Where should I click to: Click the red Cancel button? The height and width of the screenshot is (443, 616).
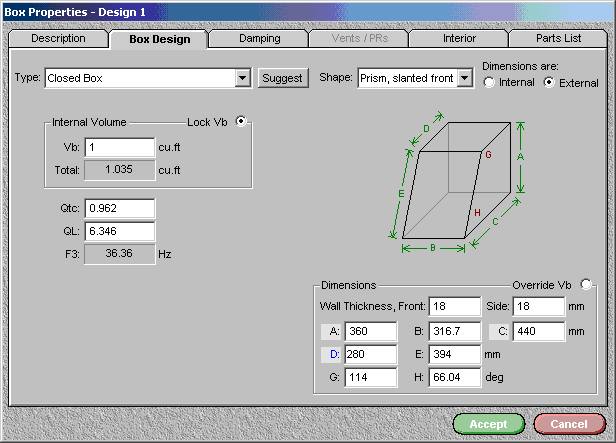pyautogui.click(x=569, y=424)
